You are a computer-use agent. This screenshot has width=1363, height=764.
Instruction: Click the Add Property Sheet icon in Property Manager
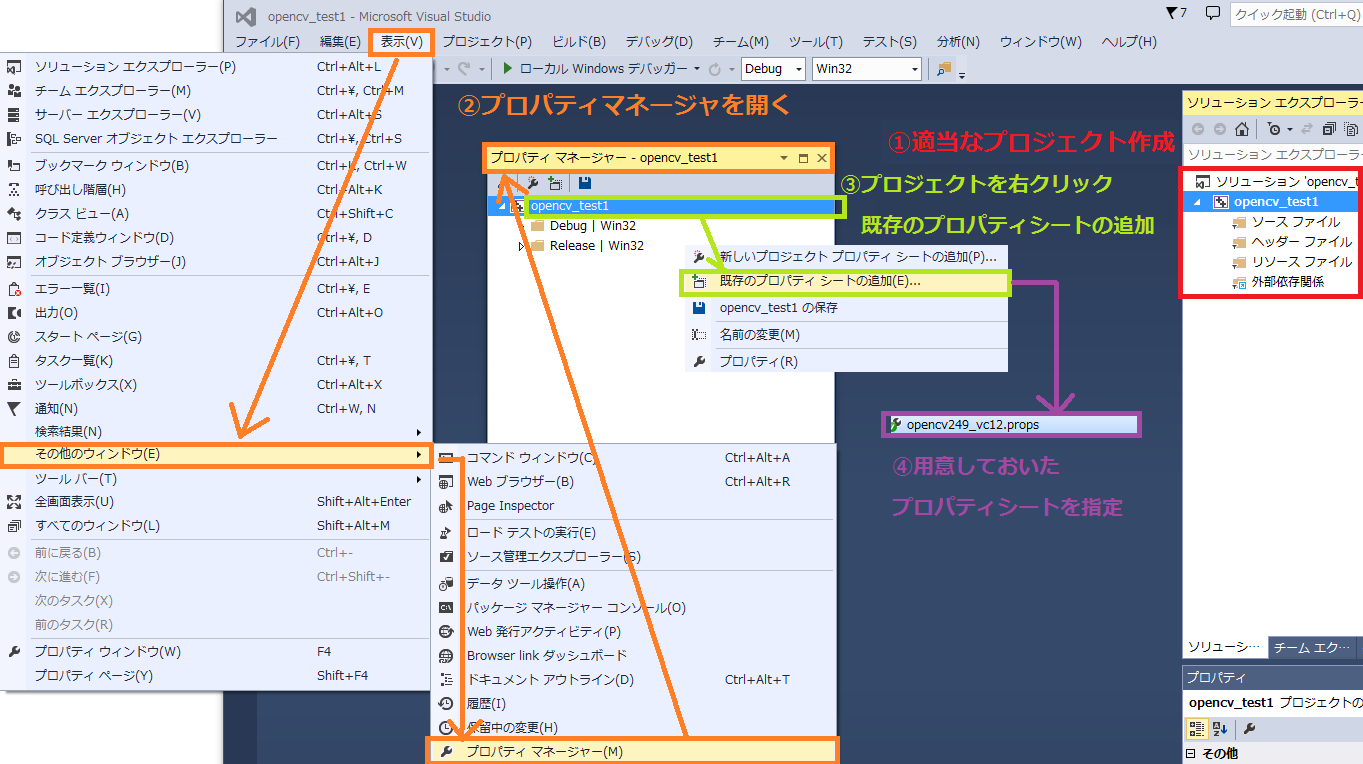(x=556, y=183)
